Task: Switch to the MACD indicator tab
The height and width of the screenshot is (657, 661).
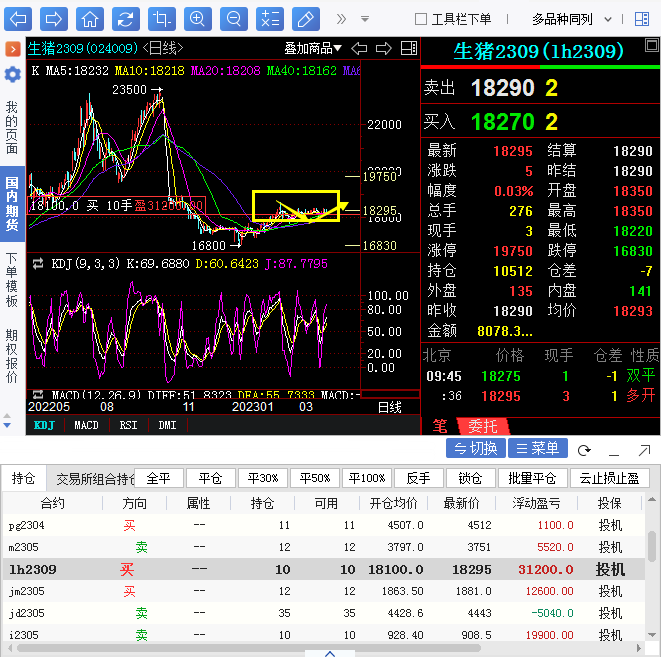Action: pos(87,425)
